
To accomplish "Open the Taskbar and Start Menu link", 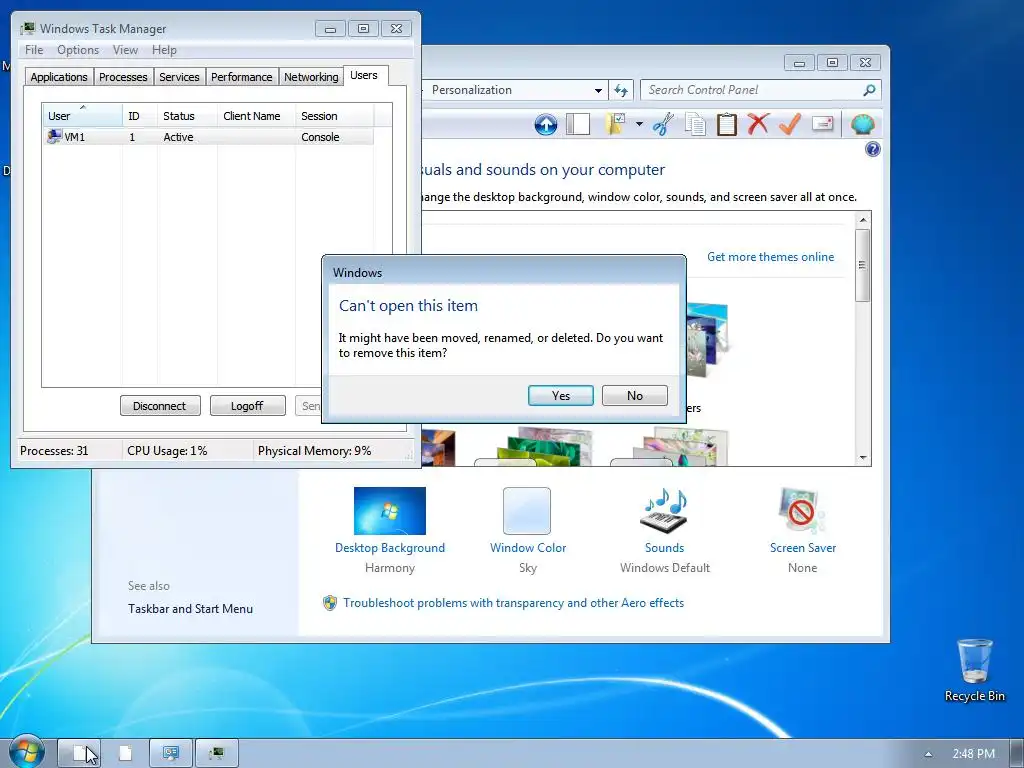I will (x=190, y=609).
